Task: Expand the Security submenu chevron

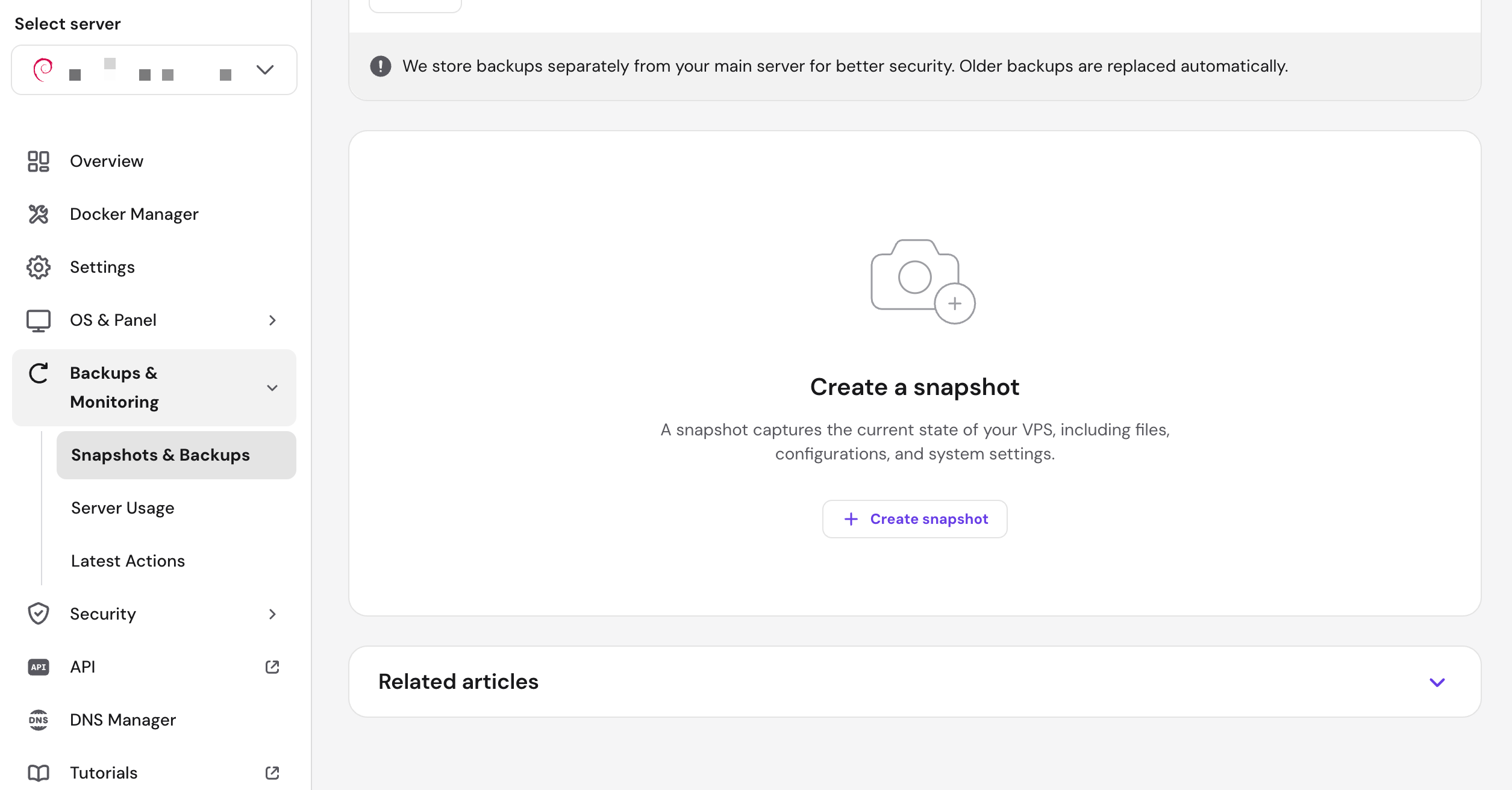Action: coord(272,614)
